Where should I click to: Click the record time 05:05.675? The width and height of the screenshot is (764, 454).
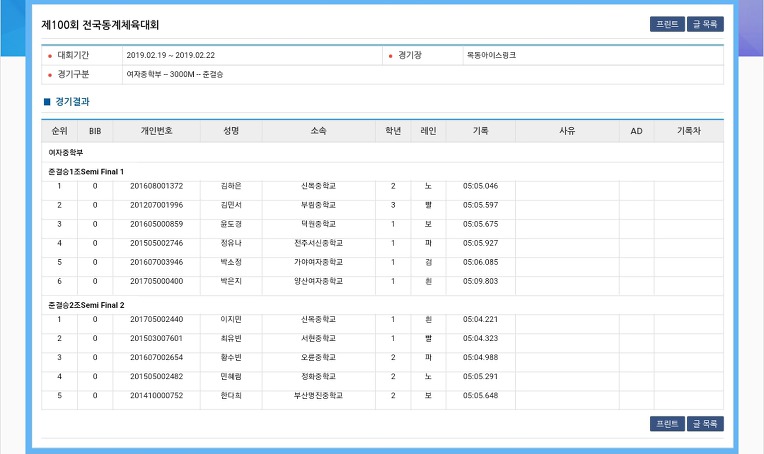[480, 224]
